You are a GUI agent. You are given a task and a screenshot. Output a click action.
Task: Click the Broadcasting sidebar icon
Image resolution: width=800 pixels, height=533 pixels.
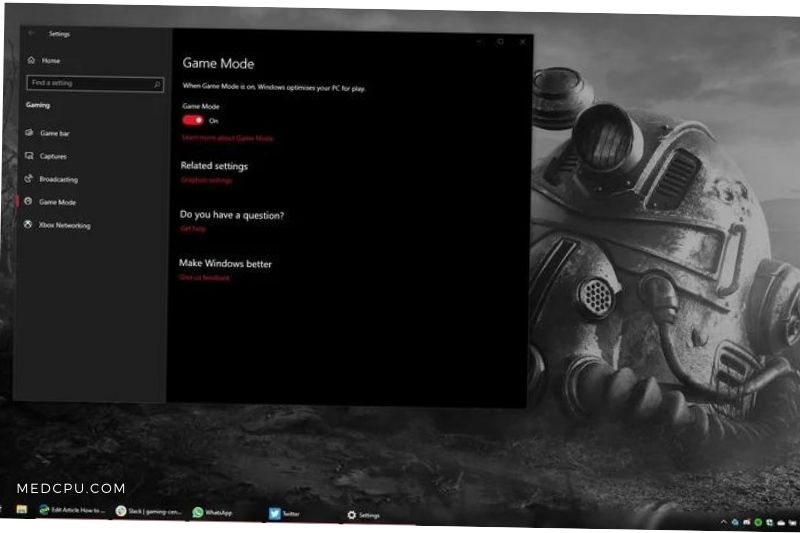[x=29, y=179]
